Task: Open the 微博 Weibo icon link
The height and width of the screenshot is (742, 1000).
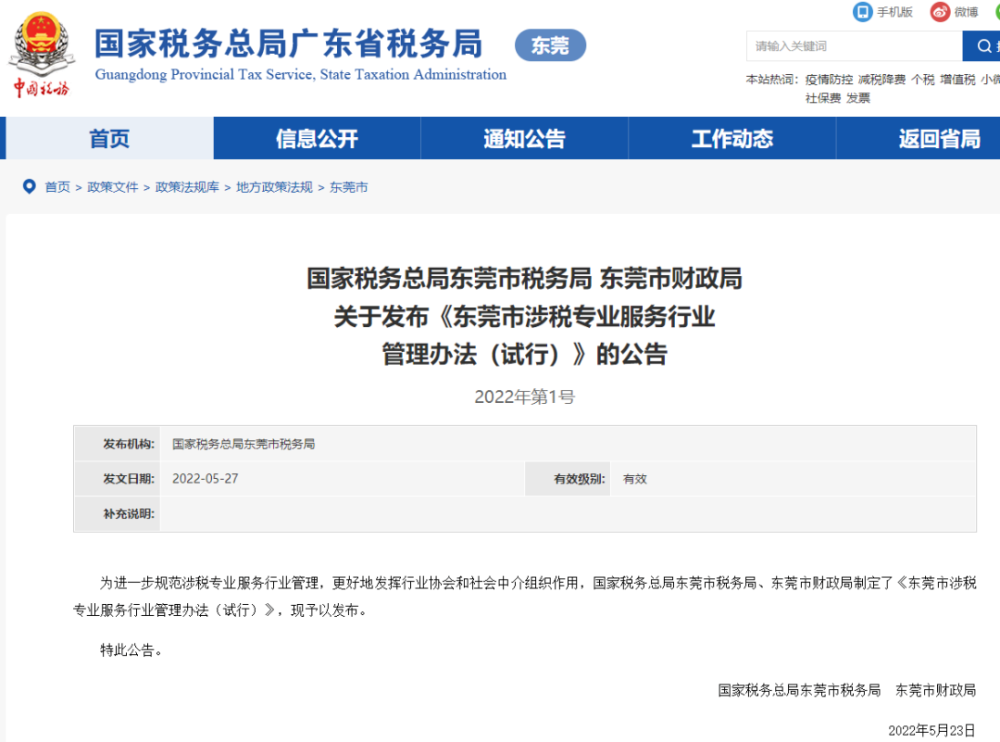Action: pos(939,12)
